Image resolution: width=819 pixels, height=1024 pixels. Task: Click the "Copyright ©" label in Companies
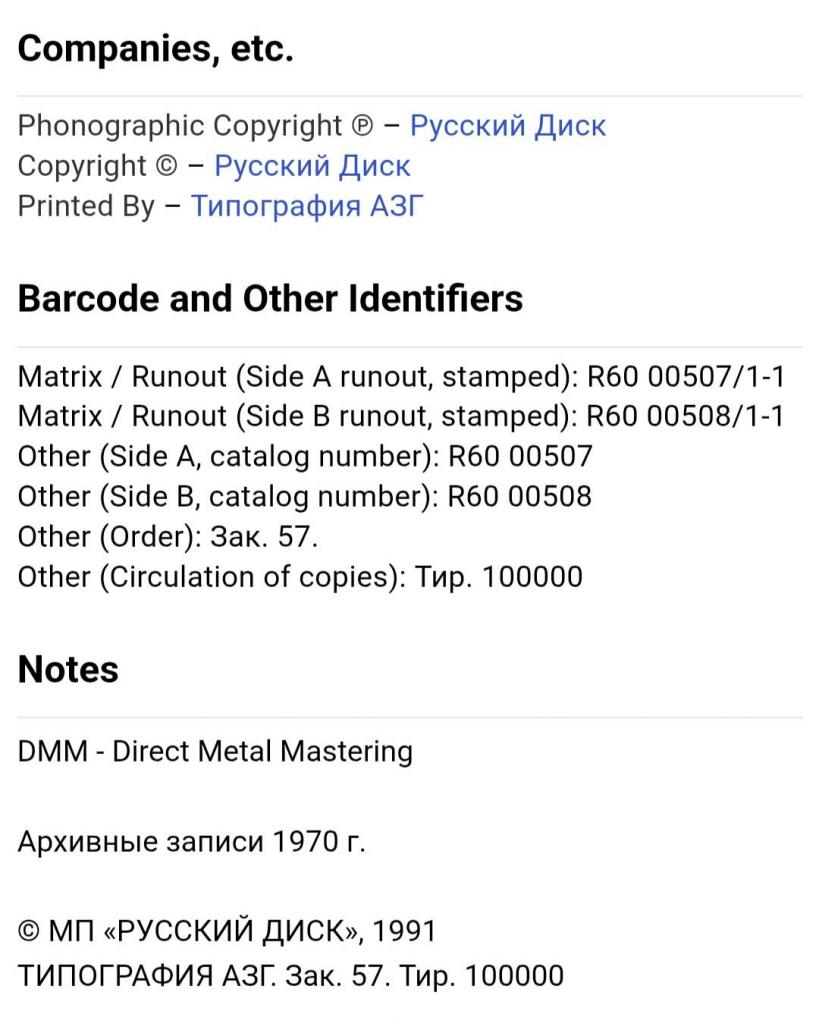click(97, 166)
